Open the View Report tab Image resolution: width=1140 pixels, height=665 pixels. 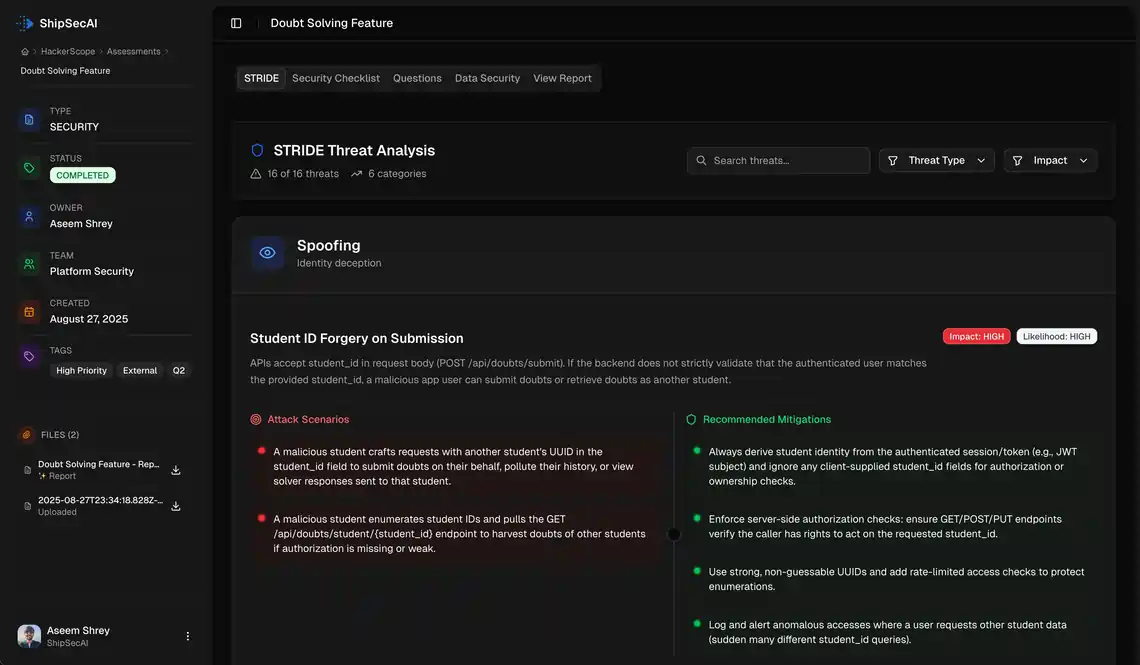(x=562, y=78)
